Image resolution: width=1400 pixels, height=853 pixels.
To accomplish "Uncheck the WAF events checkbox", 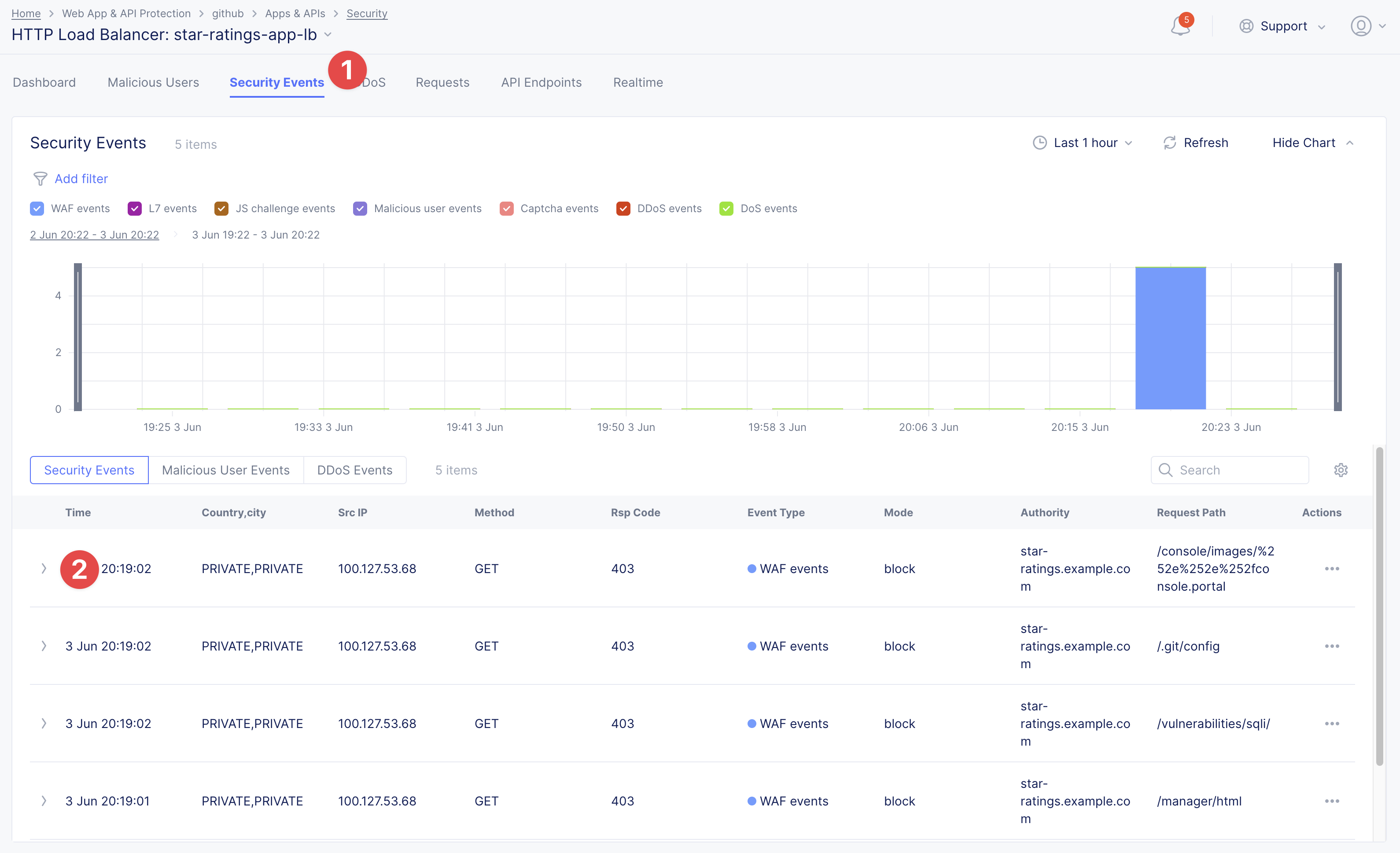I will tap(37, 209).
